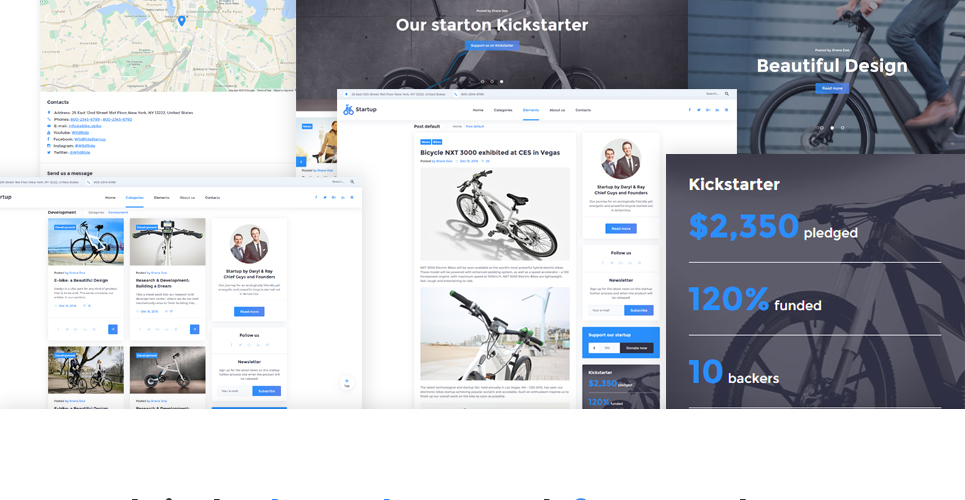The image size is (965, 500).
Task: Click blue arrow button on Research & Development card
Action: click(x=194, y=329)
